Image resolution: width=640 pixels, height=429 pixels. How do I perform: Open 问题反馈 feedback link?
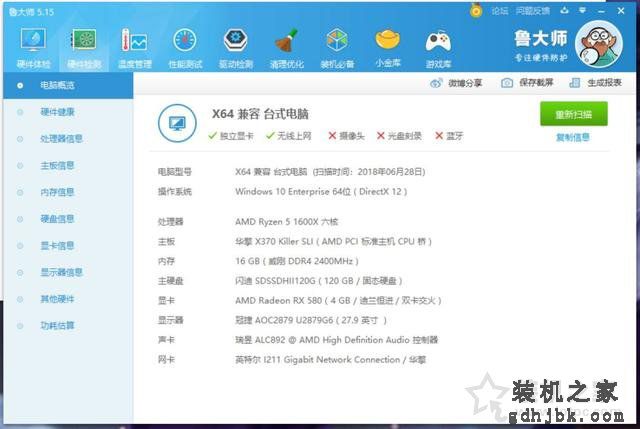[x=533, y=11]
